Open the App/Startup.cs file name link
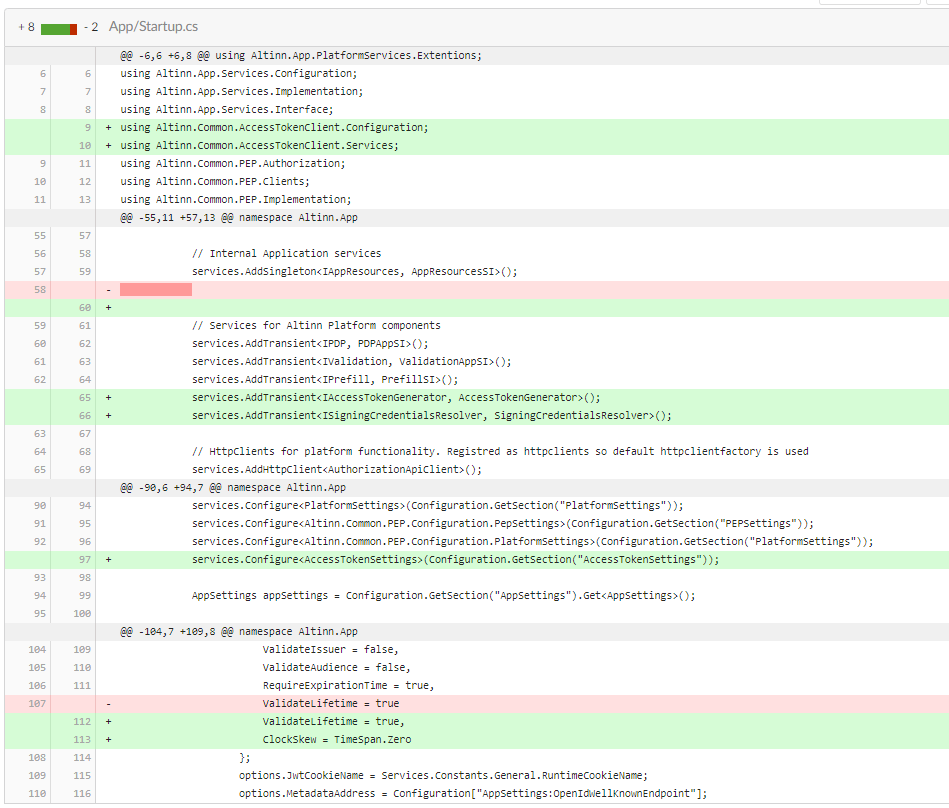Viewport: 949px width, 808px height. tap(153, 27)
